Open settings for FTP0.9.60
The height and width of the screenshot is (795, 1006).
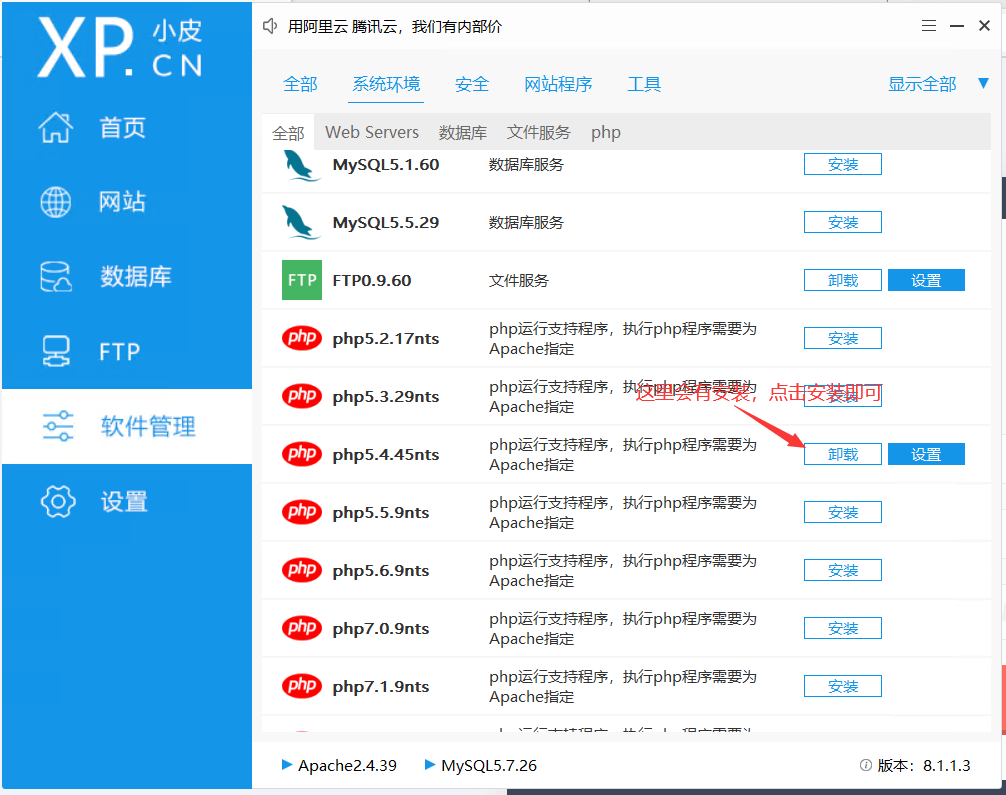pos(926,280)
